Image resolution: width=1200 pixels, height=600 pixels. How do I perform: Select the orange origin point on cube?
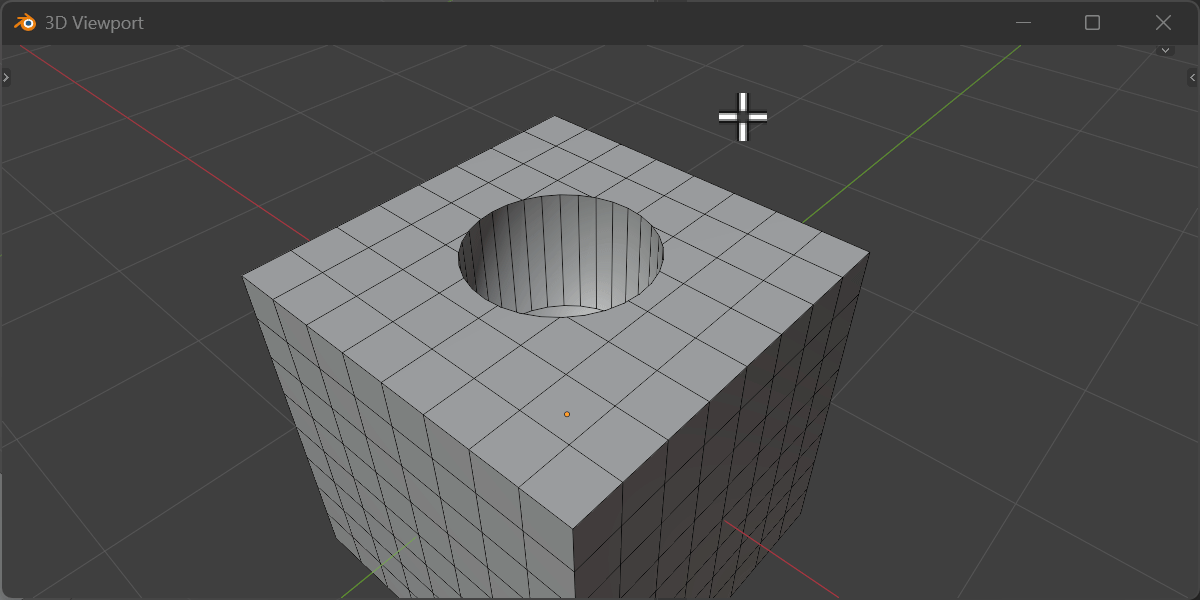(x=567, y=414)
